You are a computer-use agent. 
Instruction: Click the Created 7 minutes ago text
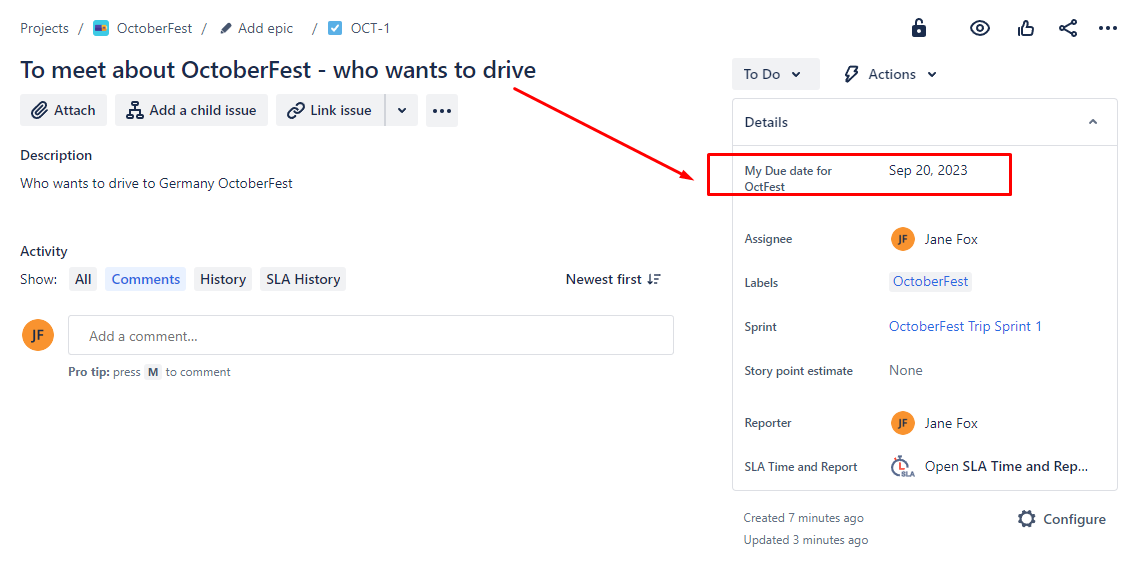(803, 518)
